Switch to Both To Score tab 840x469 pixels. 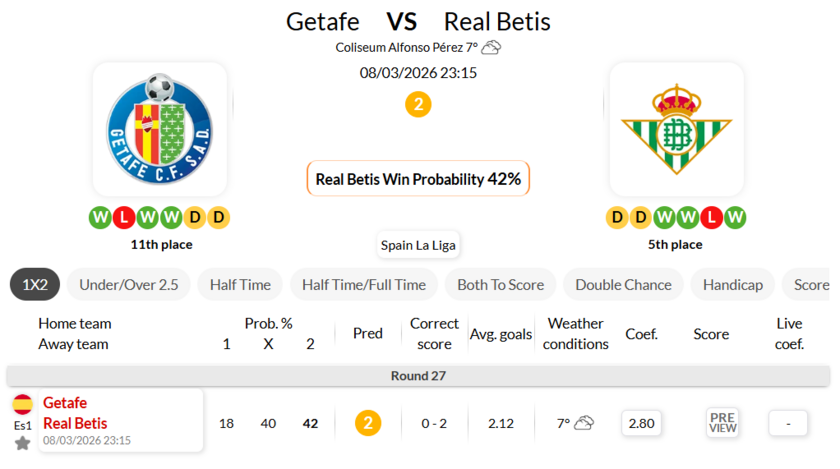click(x=500, y=285)
